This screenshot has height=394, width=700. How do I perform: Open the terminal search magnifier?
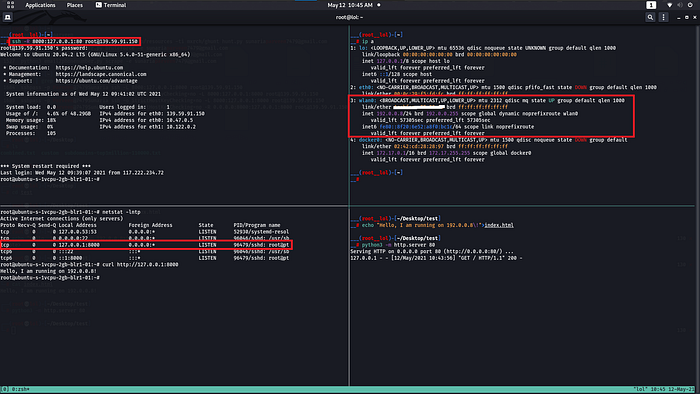tap(650, 17)
